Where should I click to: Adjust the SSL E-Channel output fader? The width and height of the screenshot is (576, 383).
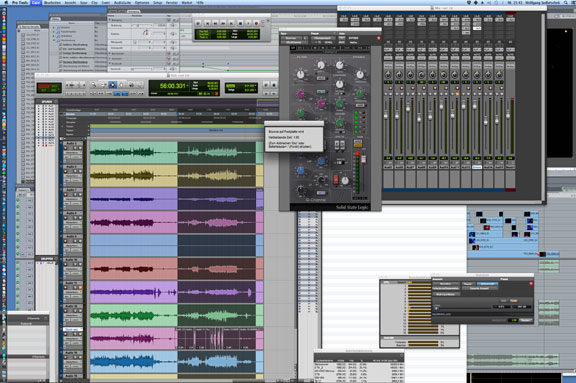pyautogui.click(x=364, y=159)
